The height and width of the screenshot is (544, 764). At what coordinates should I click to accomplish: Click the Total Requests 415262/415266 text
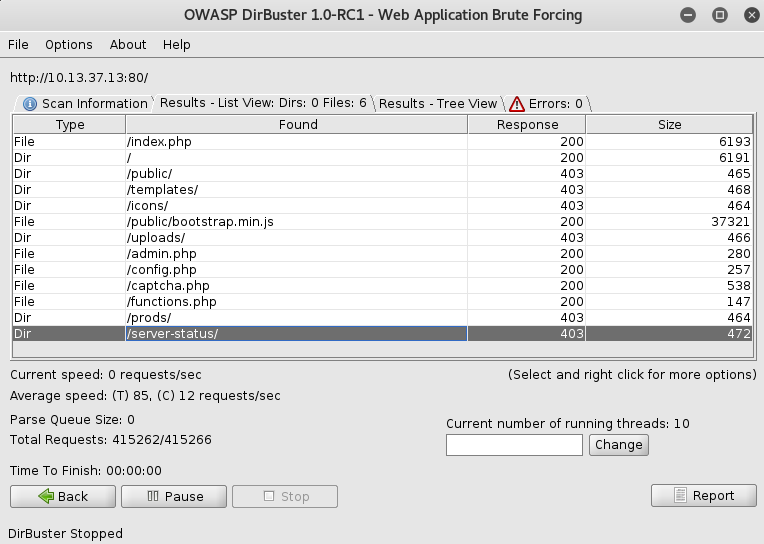pyautogui.click(x=111, y=440)
